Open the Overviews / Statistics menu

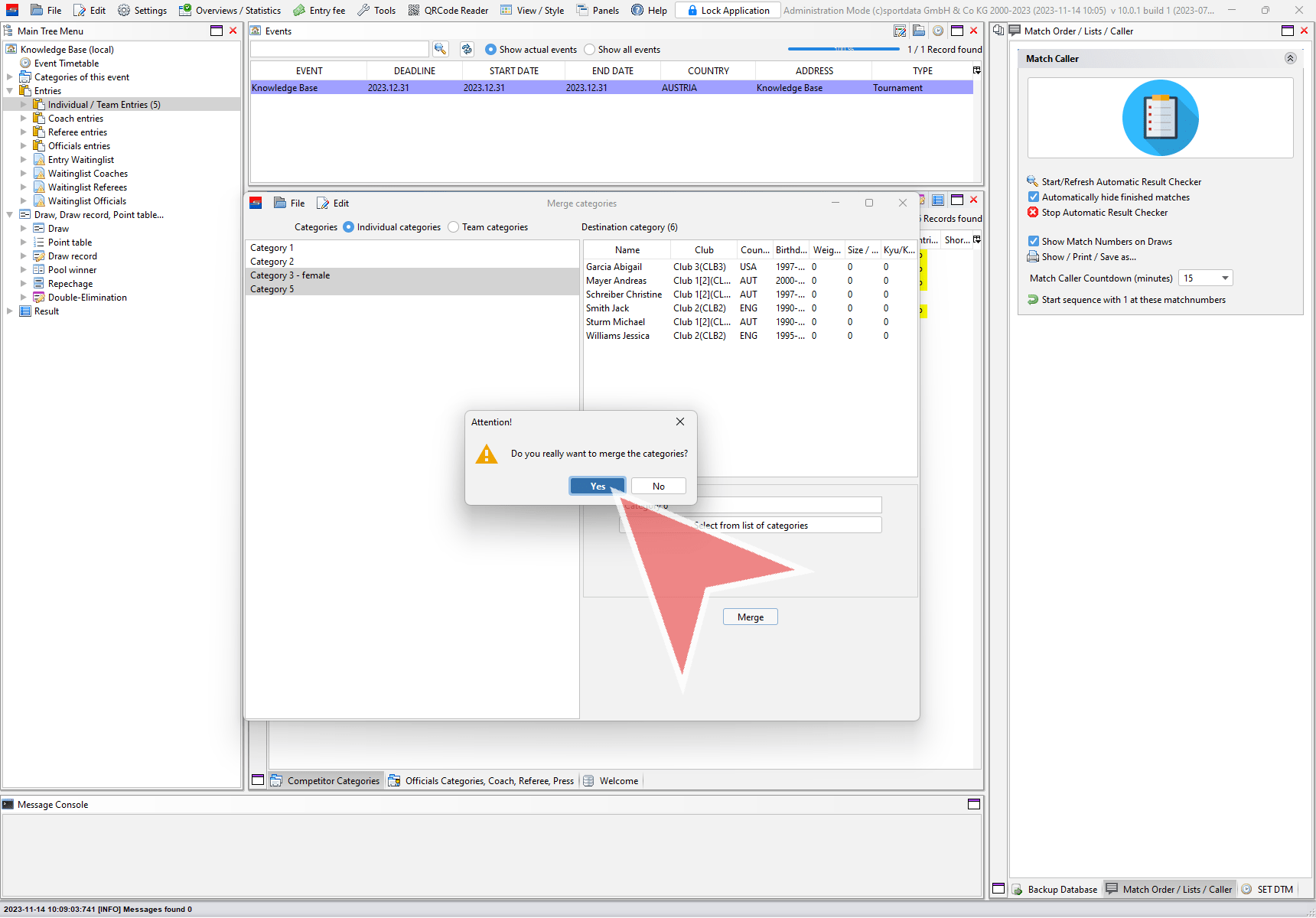coord(230,11)
